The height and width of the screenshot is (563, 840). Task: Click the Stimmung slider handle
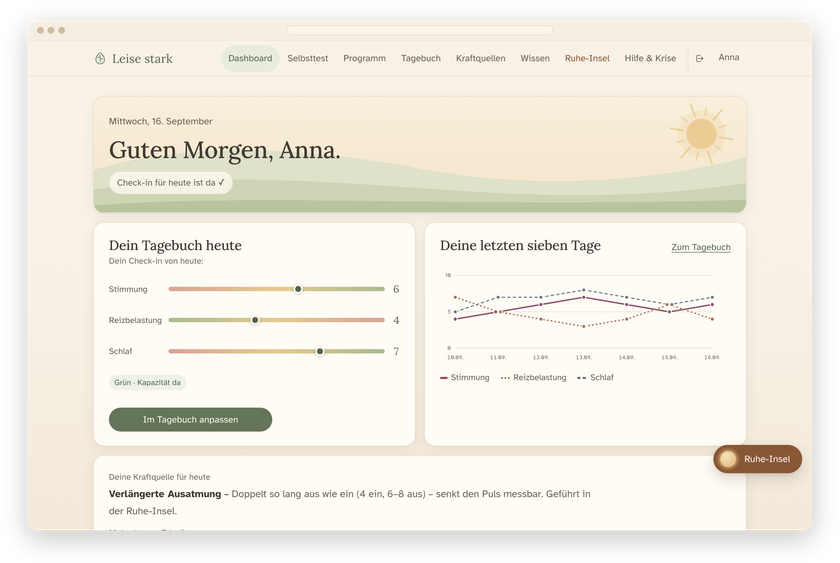pyautogui.click(x=298, y=289)
